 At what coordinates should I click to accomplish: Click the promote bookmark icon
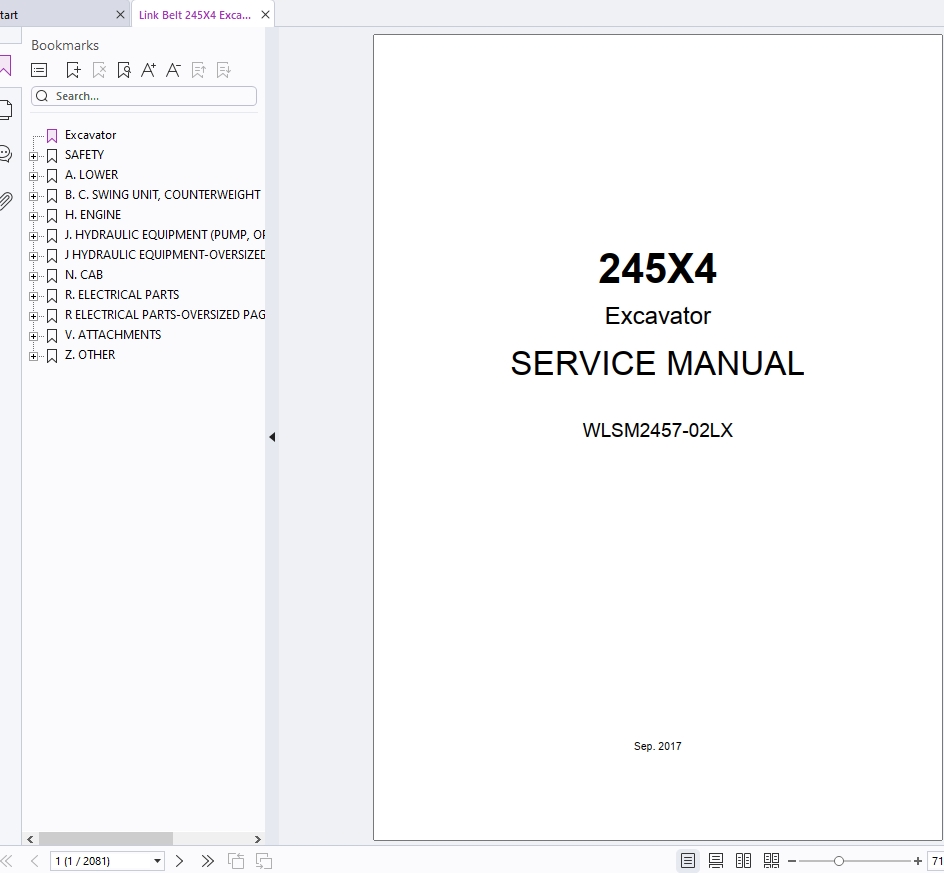[x=199, y=70]
